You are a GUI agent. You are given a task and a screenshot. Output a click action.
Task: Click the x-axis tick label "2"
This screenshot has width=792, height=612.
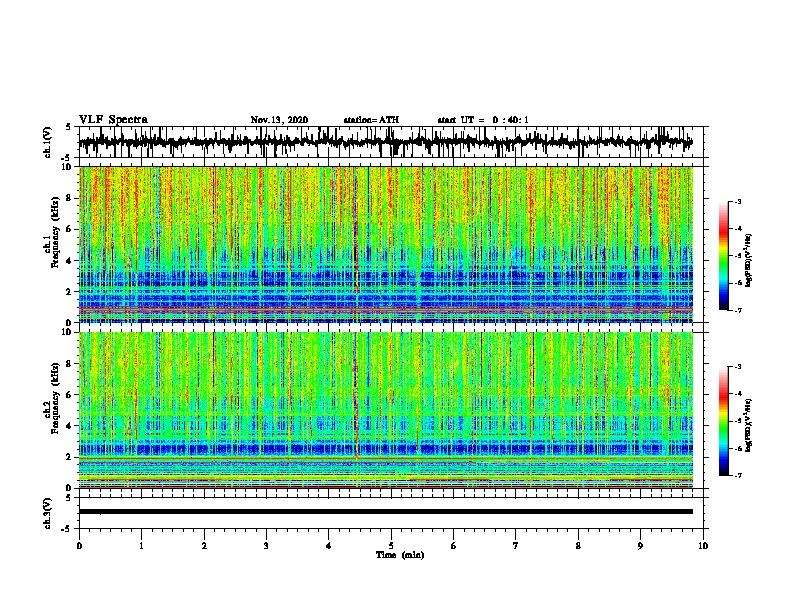(204, 546)
